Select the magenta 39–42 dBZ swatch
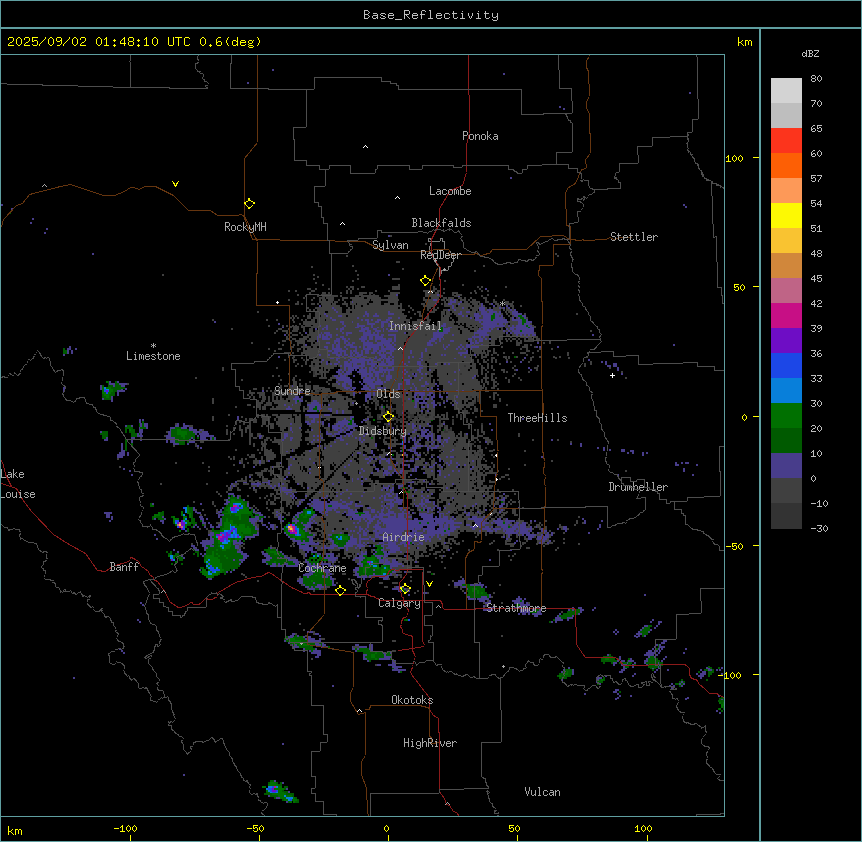Image resolution: width=862 pixels, height=842 pixels. point(786,315)
